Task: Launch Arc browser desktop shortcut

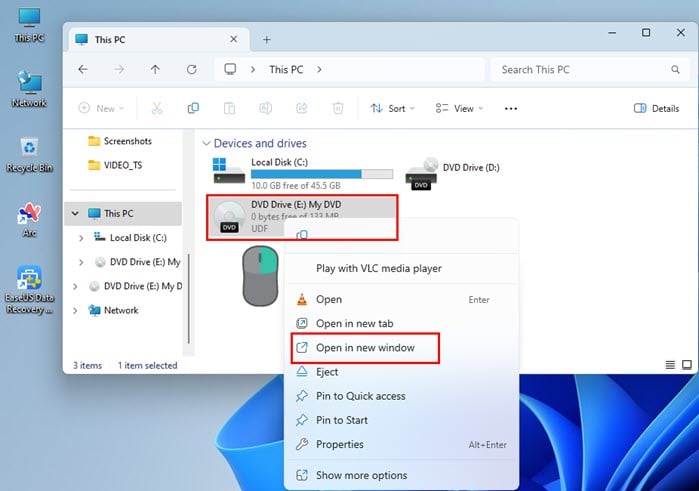Action: [29, 220]
